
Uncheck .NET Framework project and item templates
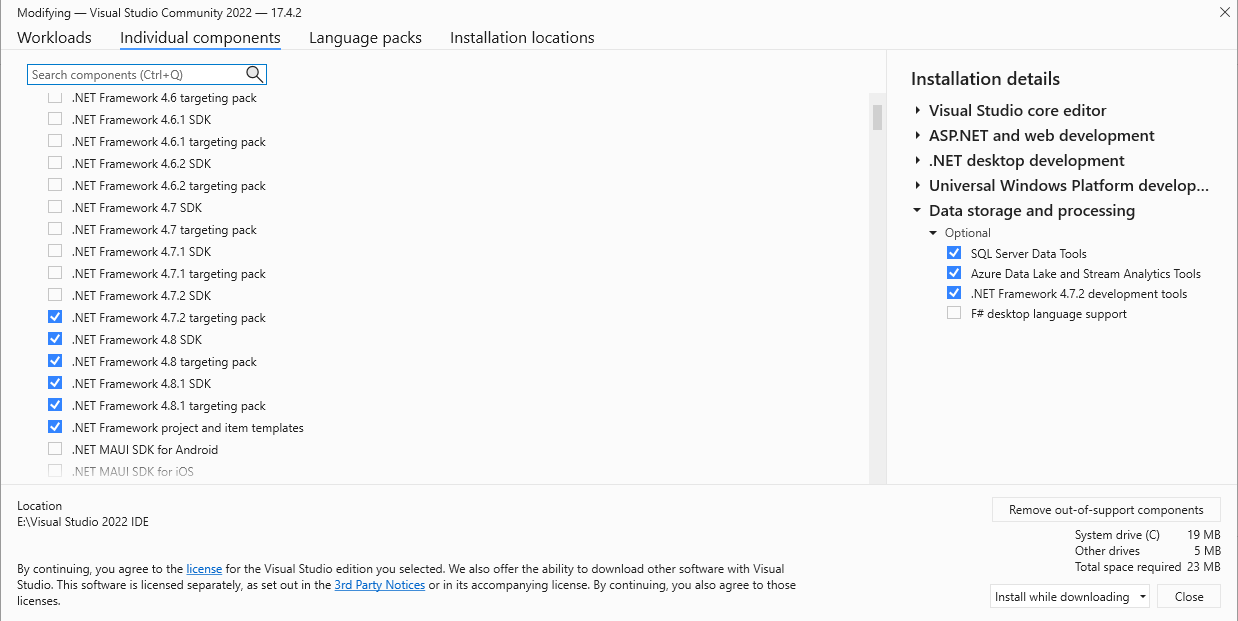coord(55,427)
